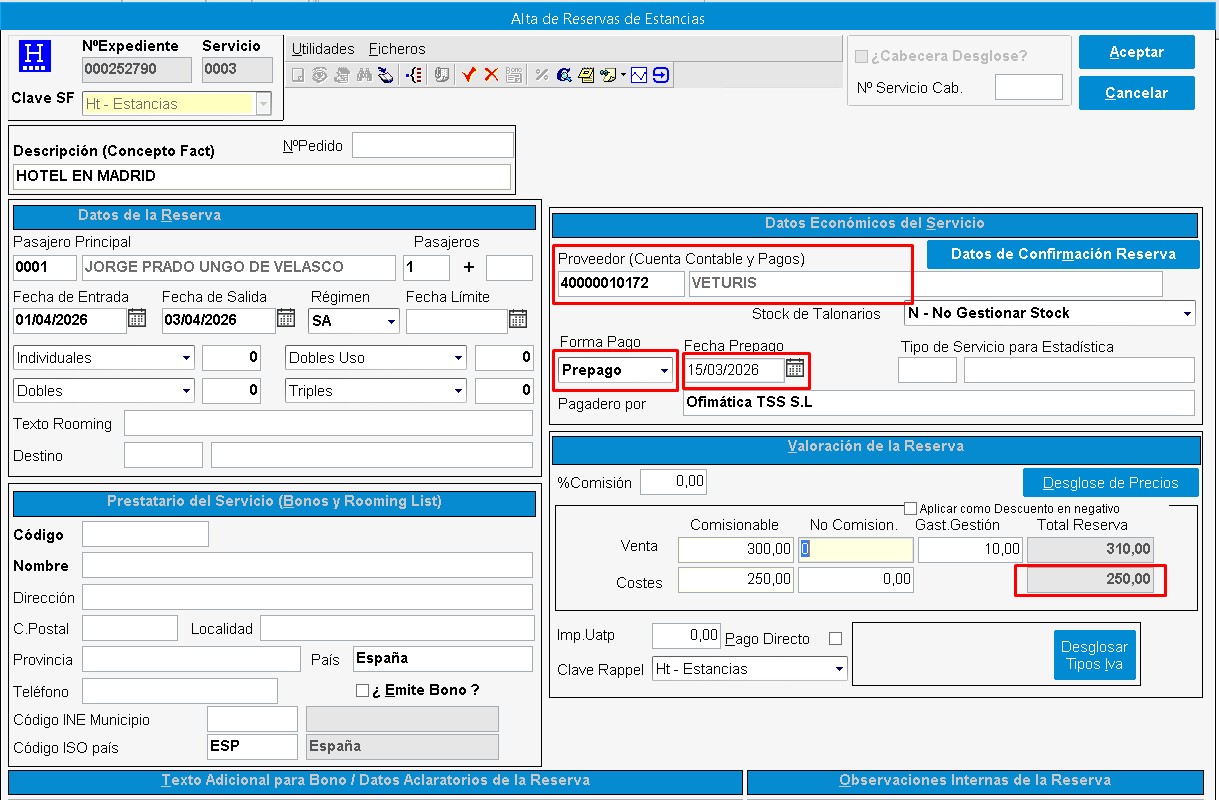
Task: Click the red X toolbar icon
Action: (x=491, y=75)
